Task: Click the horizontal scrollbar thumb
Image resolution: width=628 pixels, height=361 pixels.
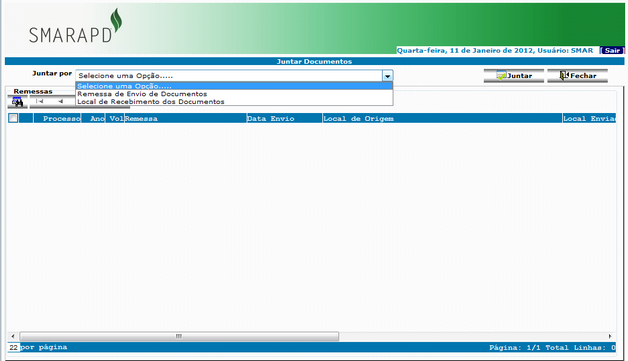Action: coord(179,336)
